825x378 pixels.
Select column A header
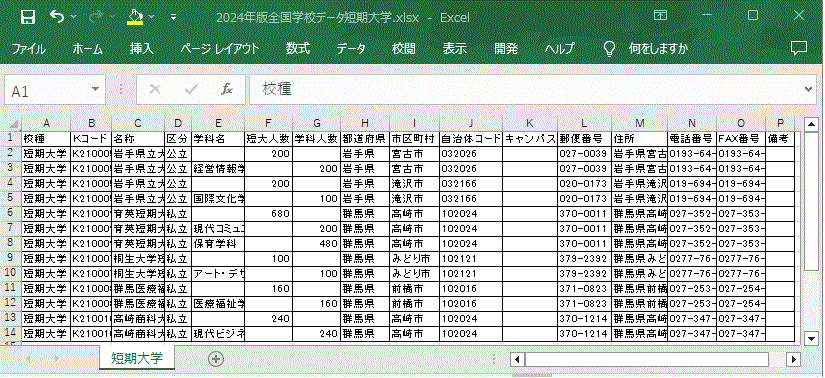46,124
